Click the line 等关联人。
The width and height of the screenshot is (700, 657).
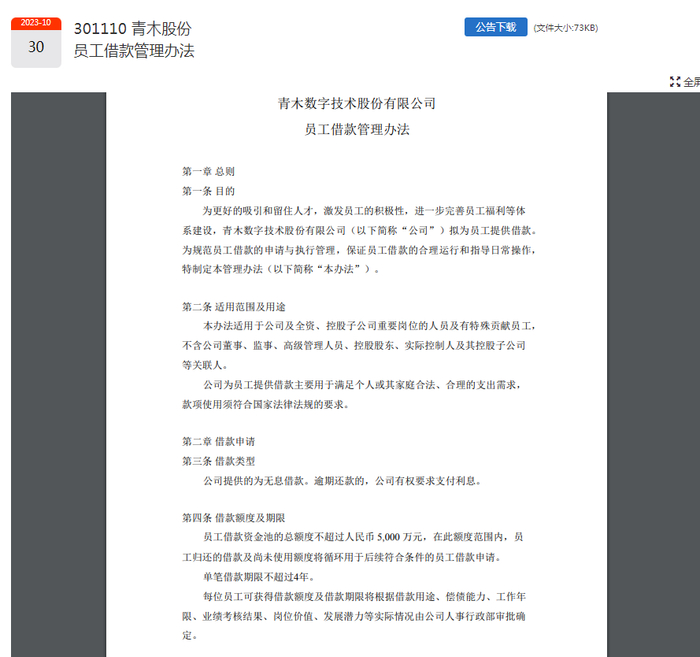pos(205,365)
